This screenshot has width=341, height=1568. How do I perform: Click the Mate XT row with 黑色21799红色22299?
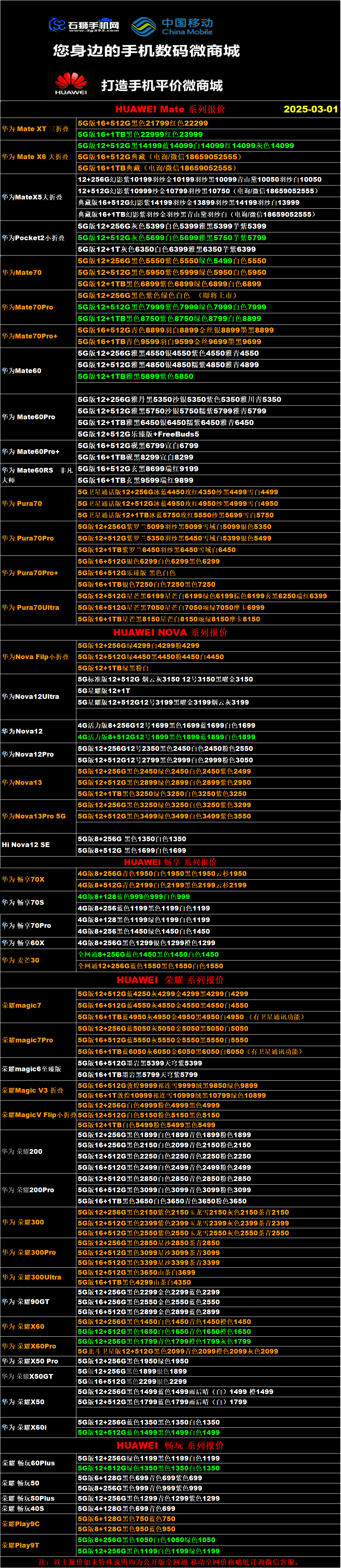(x=208, y=123)
